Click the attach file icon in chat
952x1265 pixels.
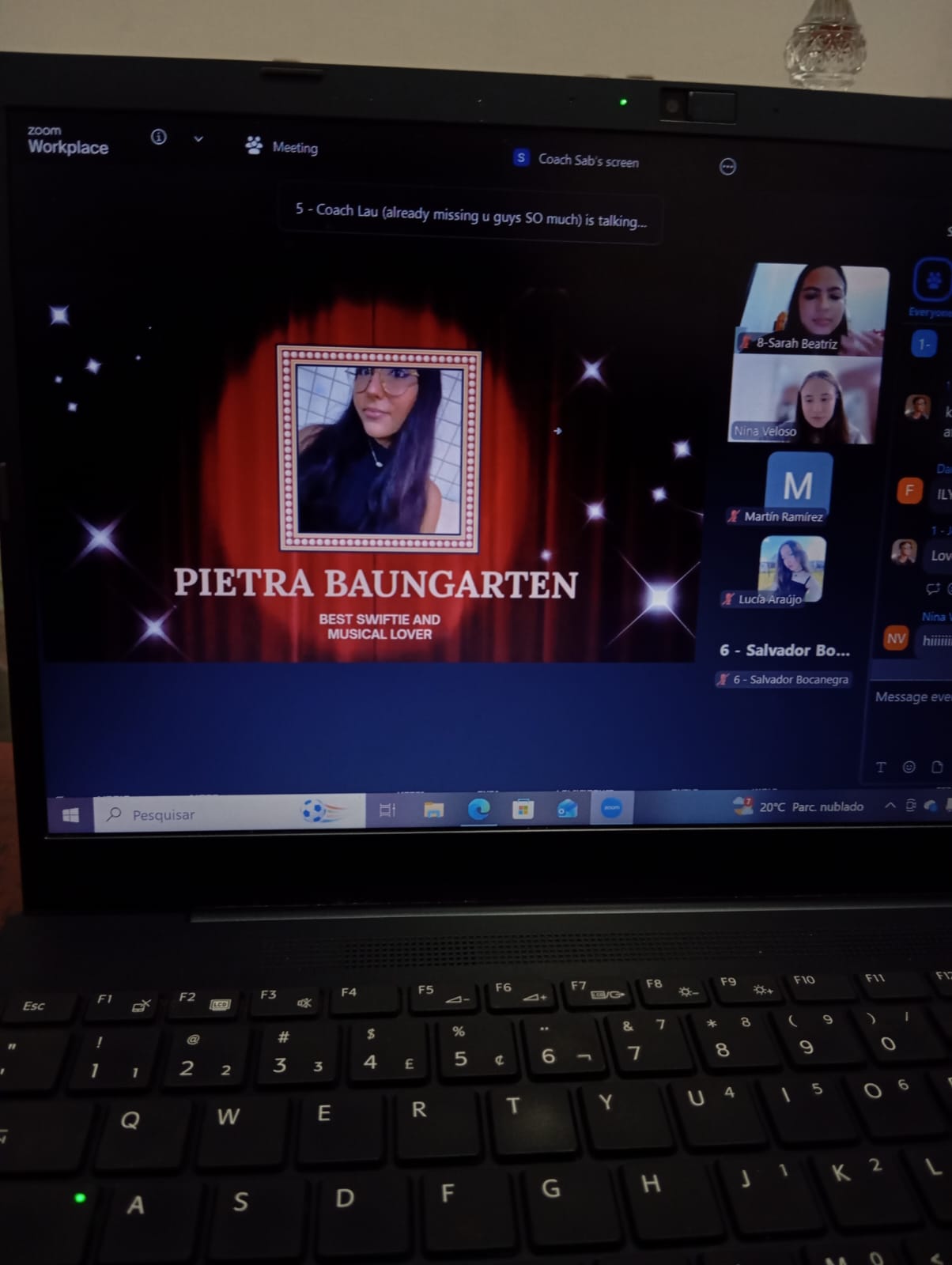pos(937,767)
